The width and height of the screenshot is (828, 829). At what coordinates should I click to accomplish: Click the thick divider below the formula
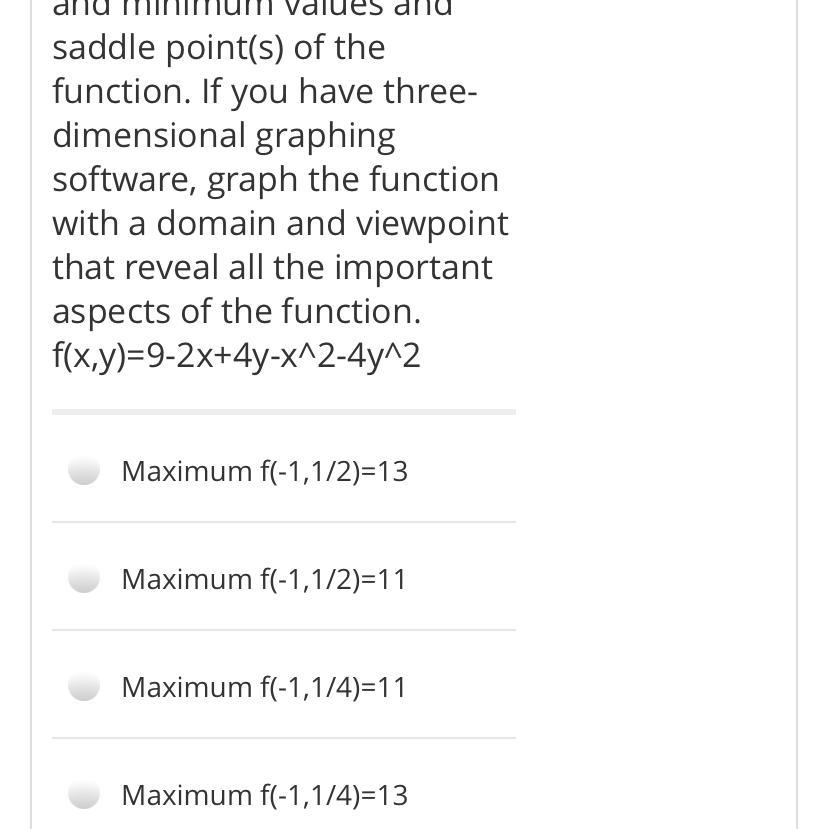click(x=283, y=411)
